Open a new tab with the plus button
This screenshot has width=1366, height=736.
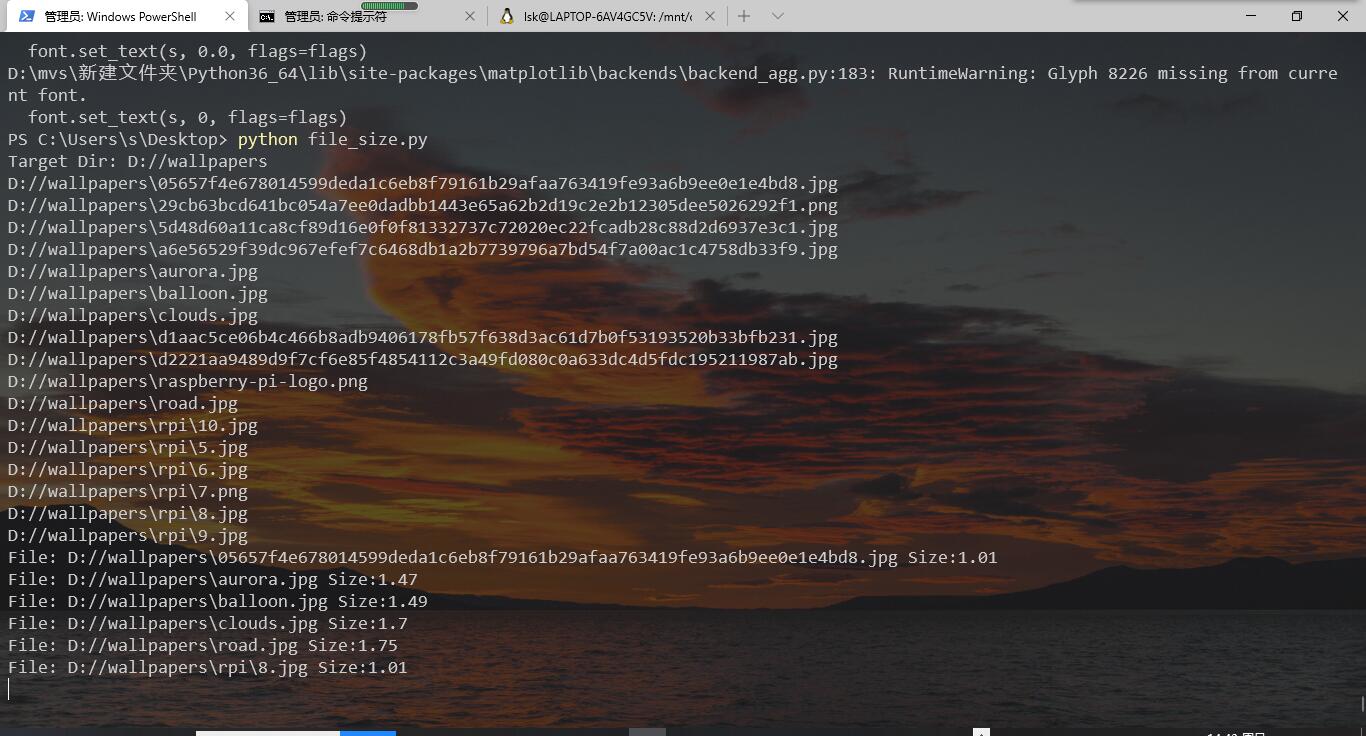744,16
